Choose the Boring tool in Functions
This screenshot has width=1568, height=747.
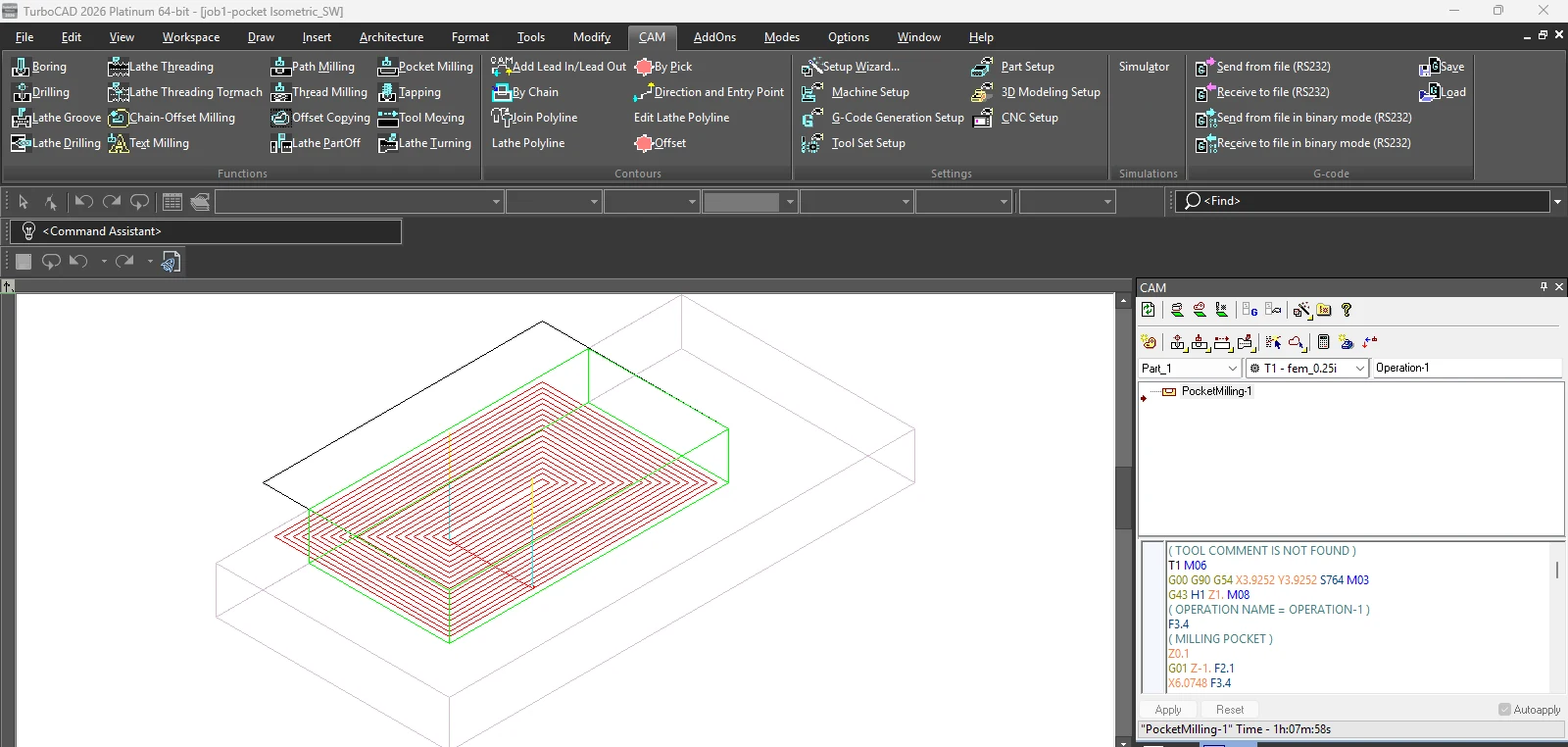click(39, 67)
